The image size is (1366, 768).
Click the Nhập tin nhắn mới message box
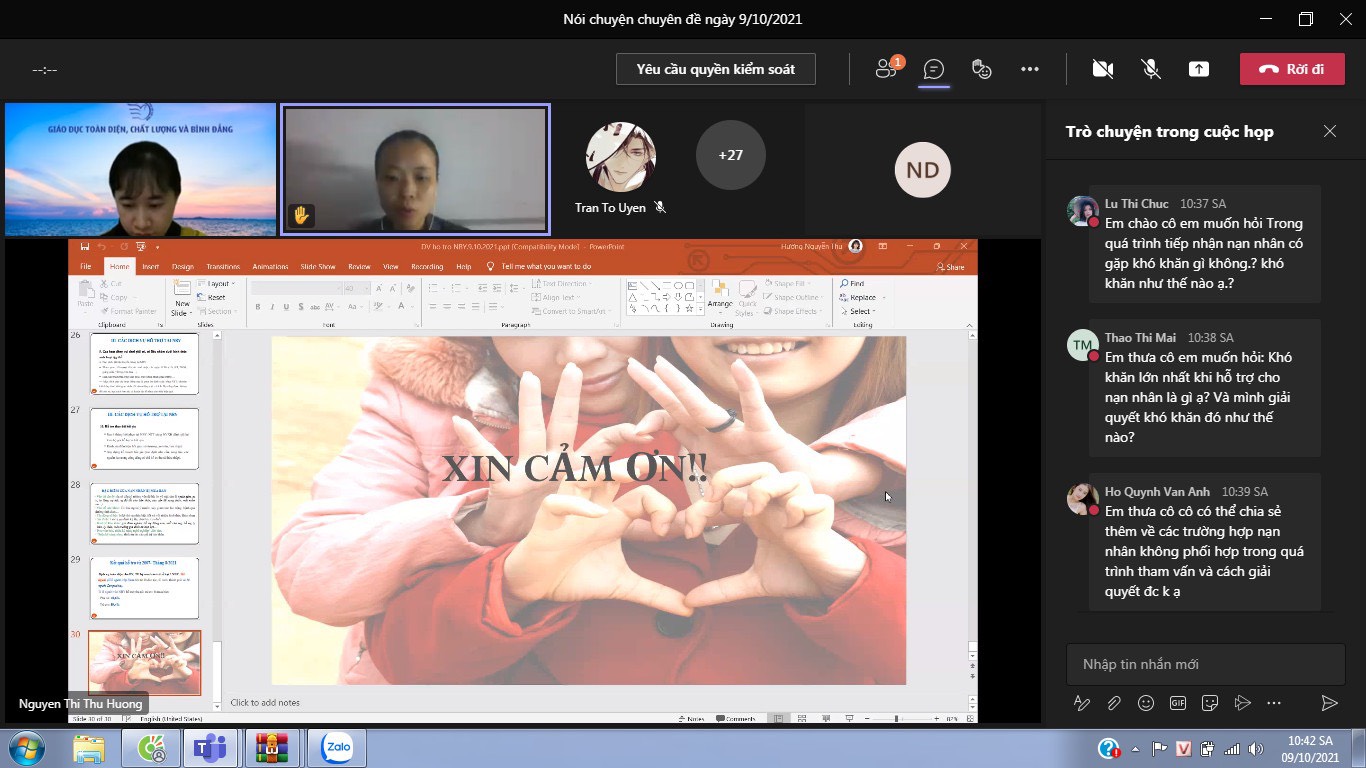(1205, 664)
